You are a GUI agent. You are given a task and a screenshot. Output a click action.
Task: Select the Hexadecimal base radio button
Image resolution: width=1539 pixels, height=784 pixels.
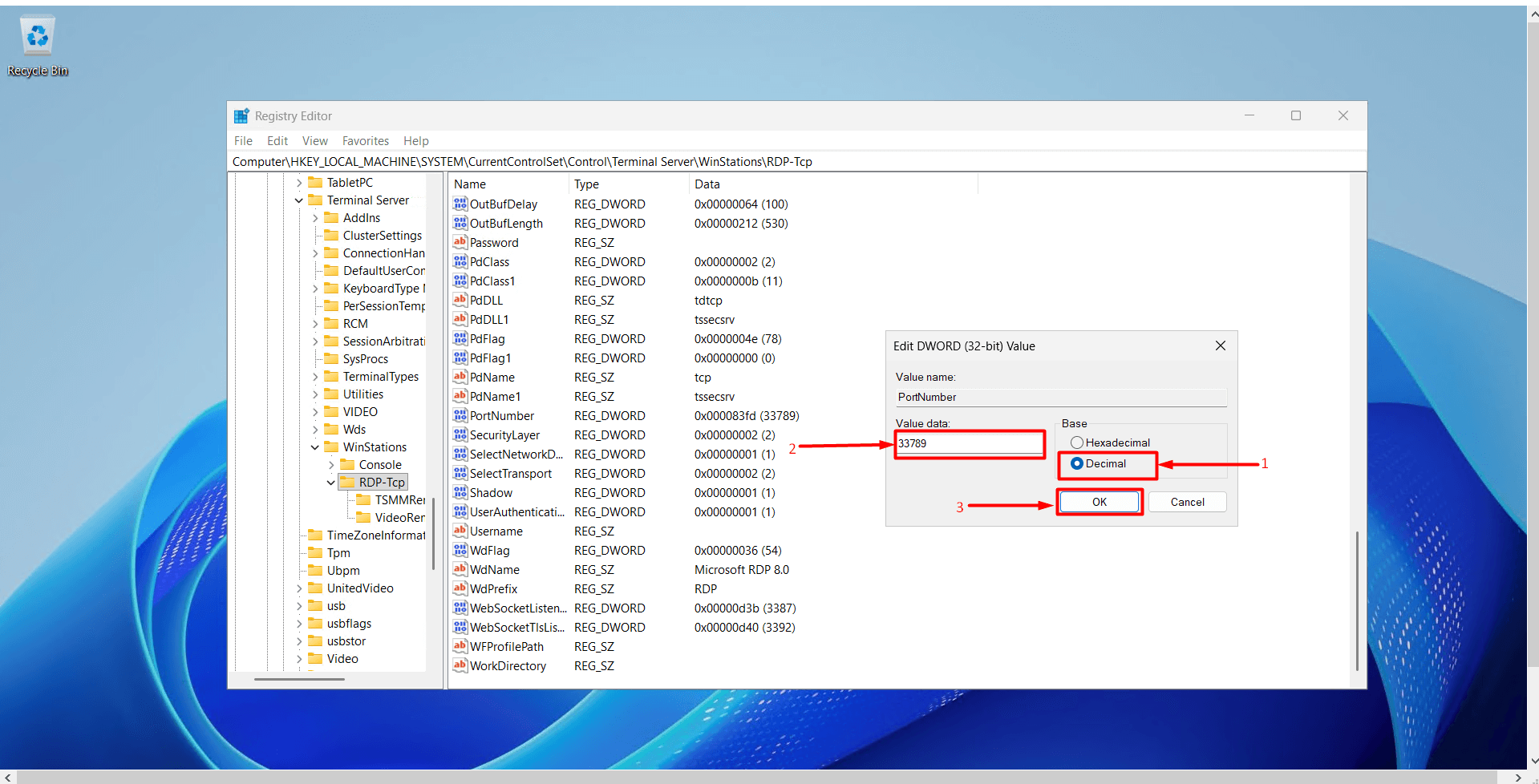coord(1077,443)
